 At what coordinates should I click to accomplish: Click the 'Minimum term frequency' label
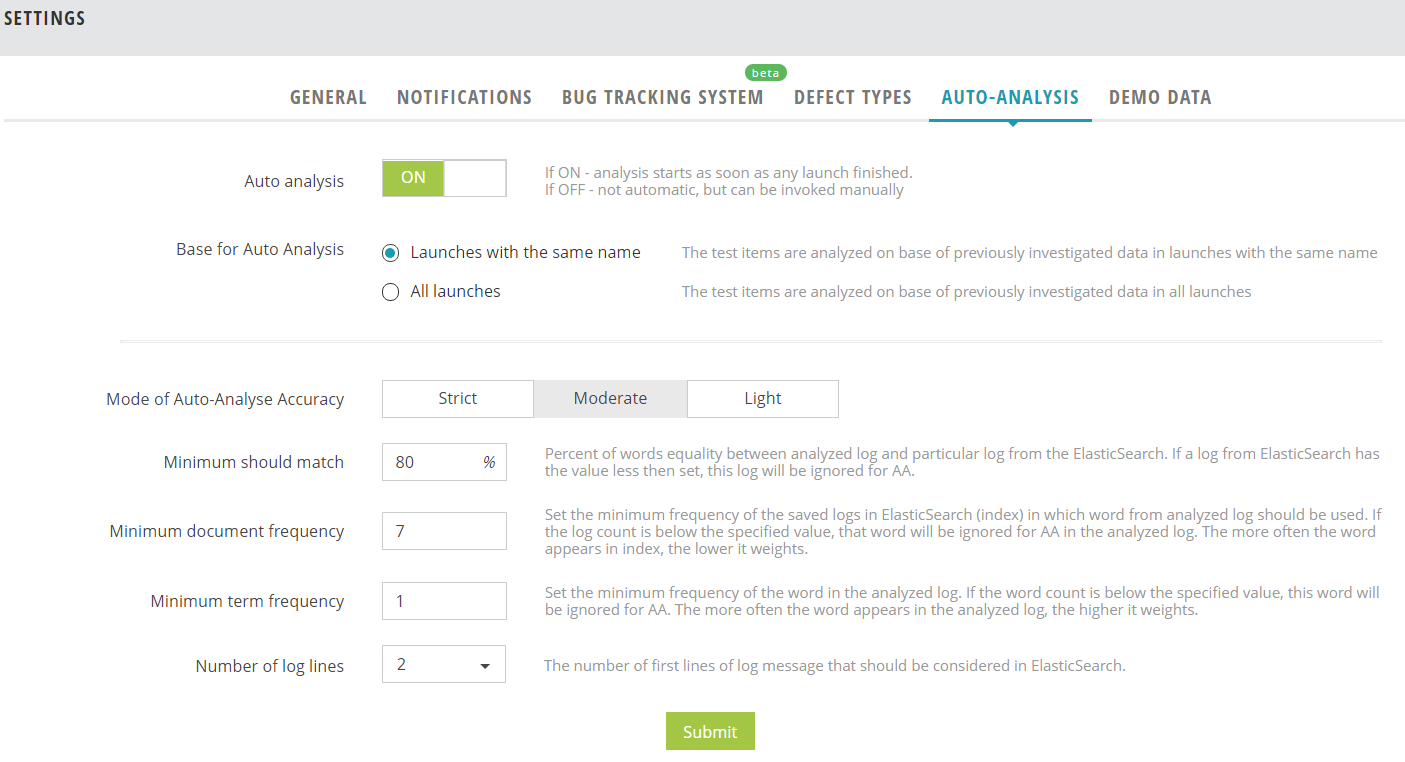pos(247,601)
